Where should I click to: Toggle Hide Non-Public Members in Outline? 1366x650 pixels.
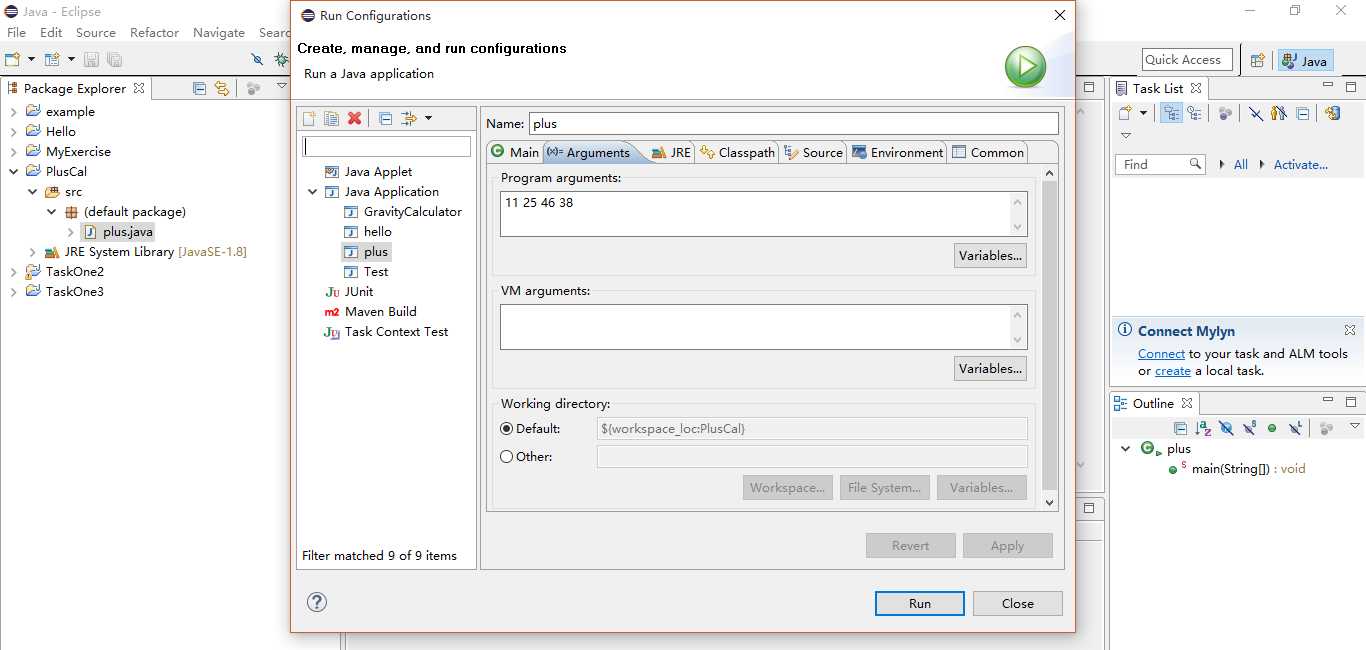(1272, 428)
